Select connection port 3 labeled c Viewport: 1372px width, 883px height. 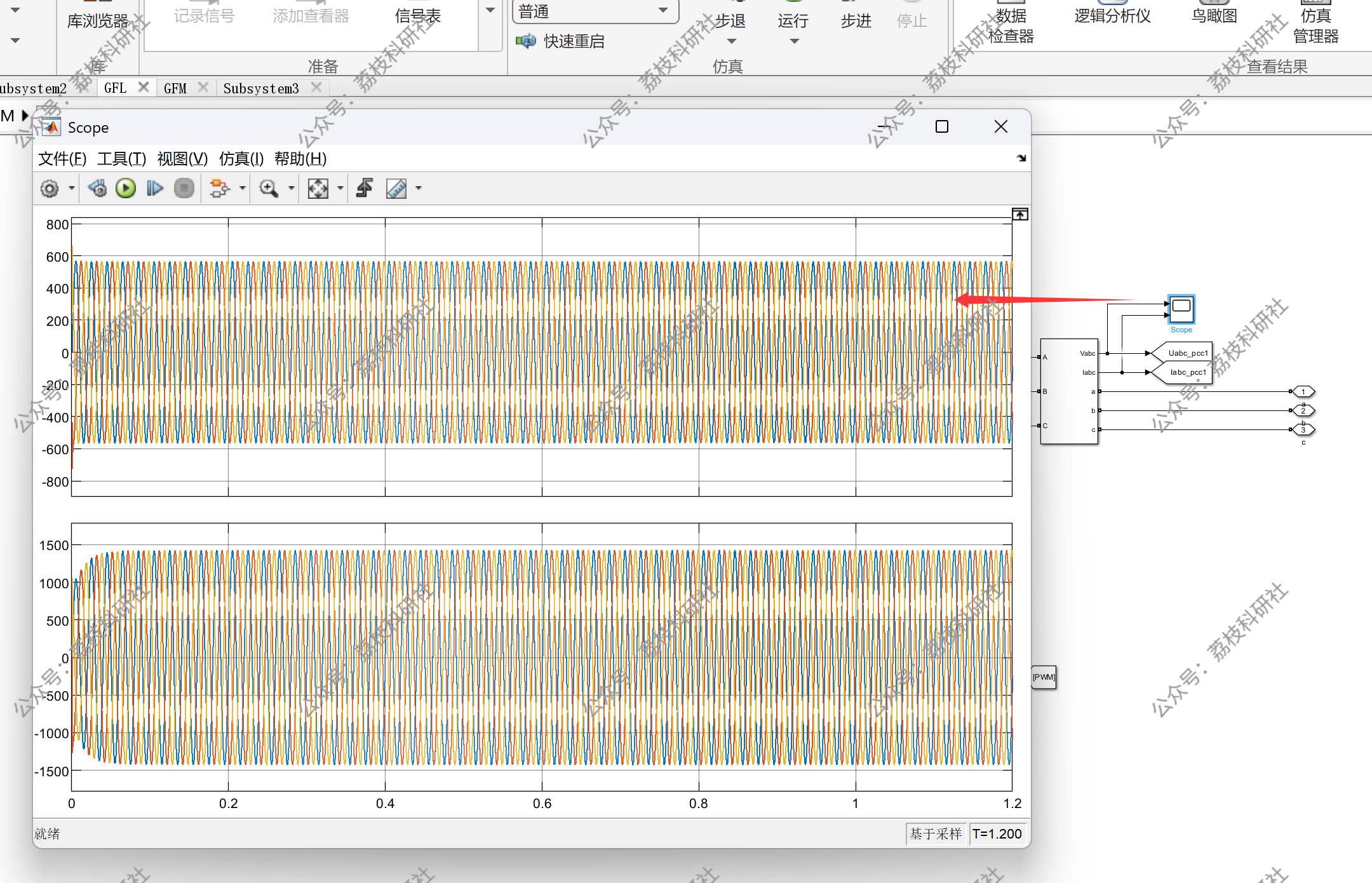point(1303,429)
